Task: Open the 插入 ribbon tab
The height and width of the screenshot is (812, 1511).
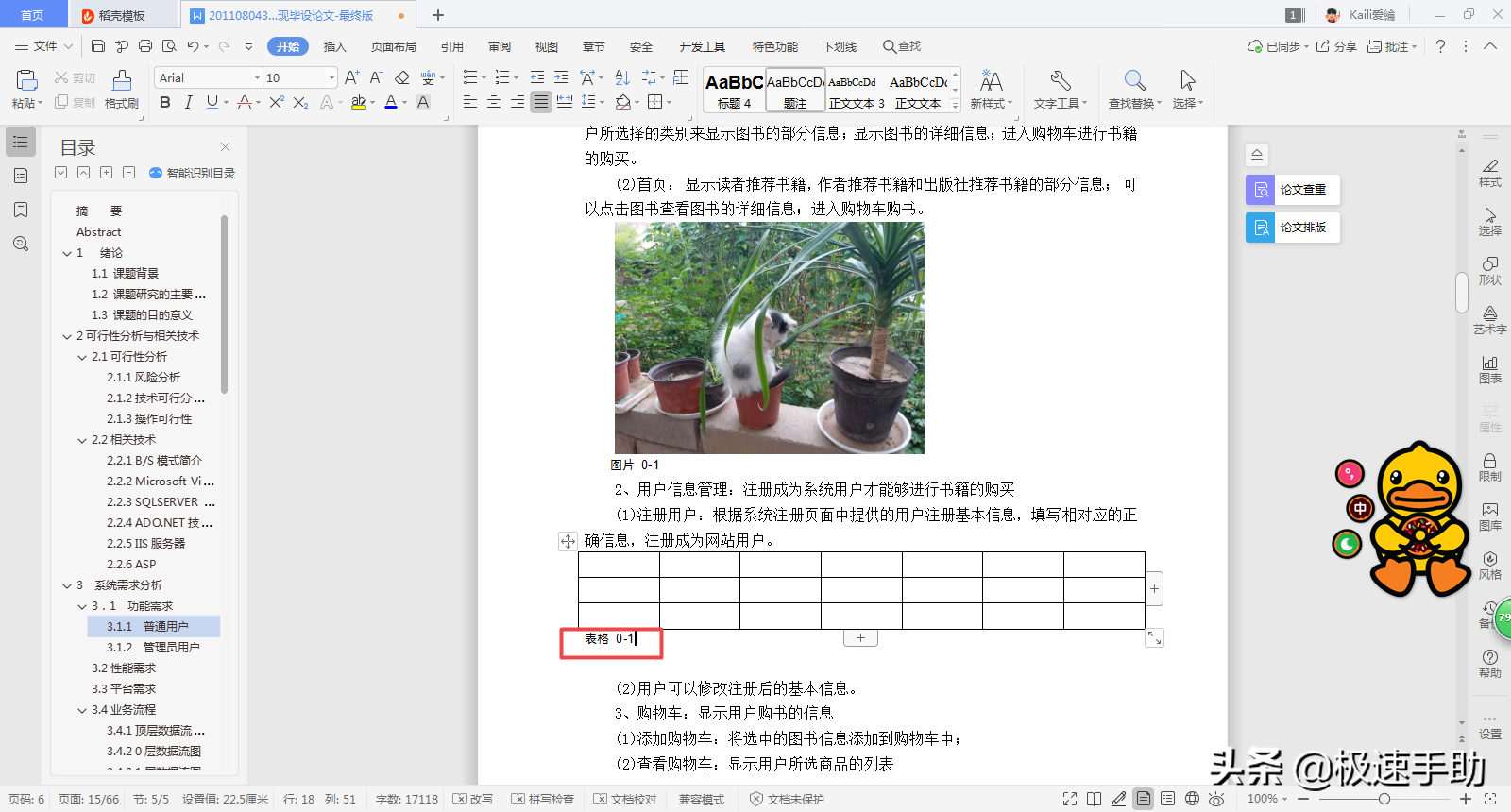Action: (334, 46)
